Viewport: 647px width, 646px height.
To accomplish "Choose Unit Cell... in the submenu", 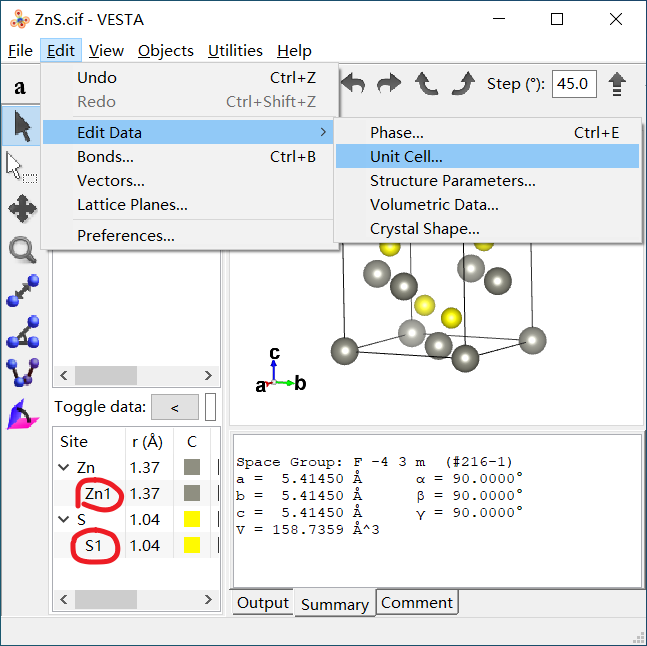I will 487,156.
